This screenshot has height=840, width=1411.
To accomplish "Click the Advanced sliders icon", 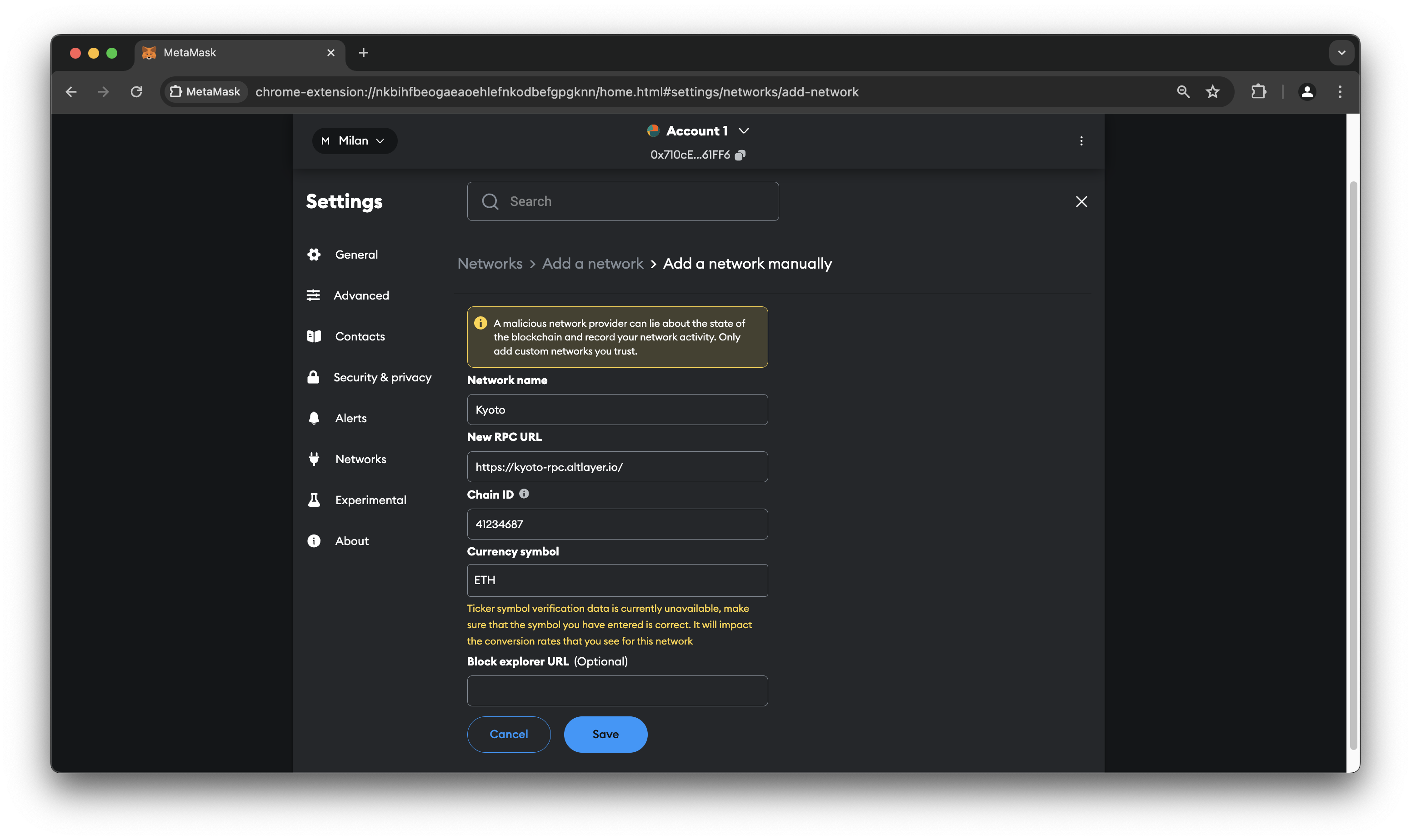I will click(313, 295).
